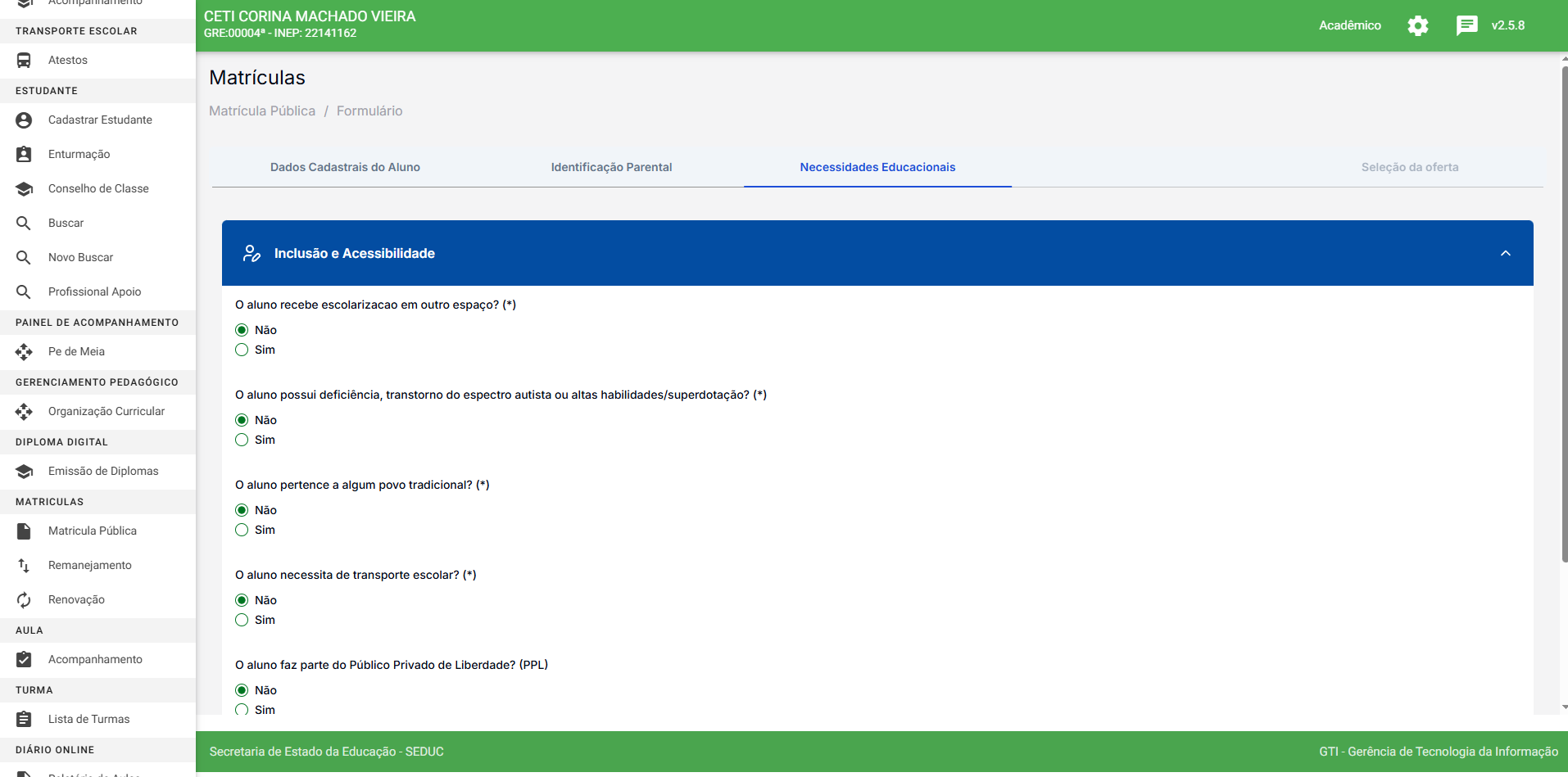Click the Cadastrar Estudante person icon
This screenshot has width=1568, height=777.
(x=24, y=120)
